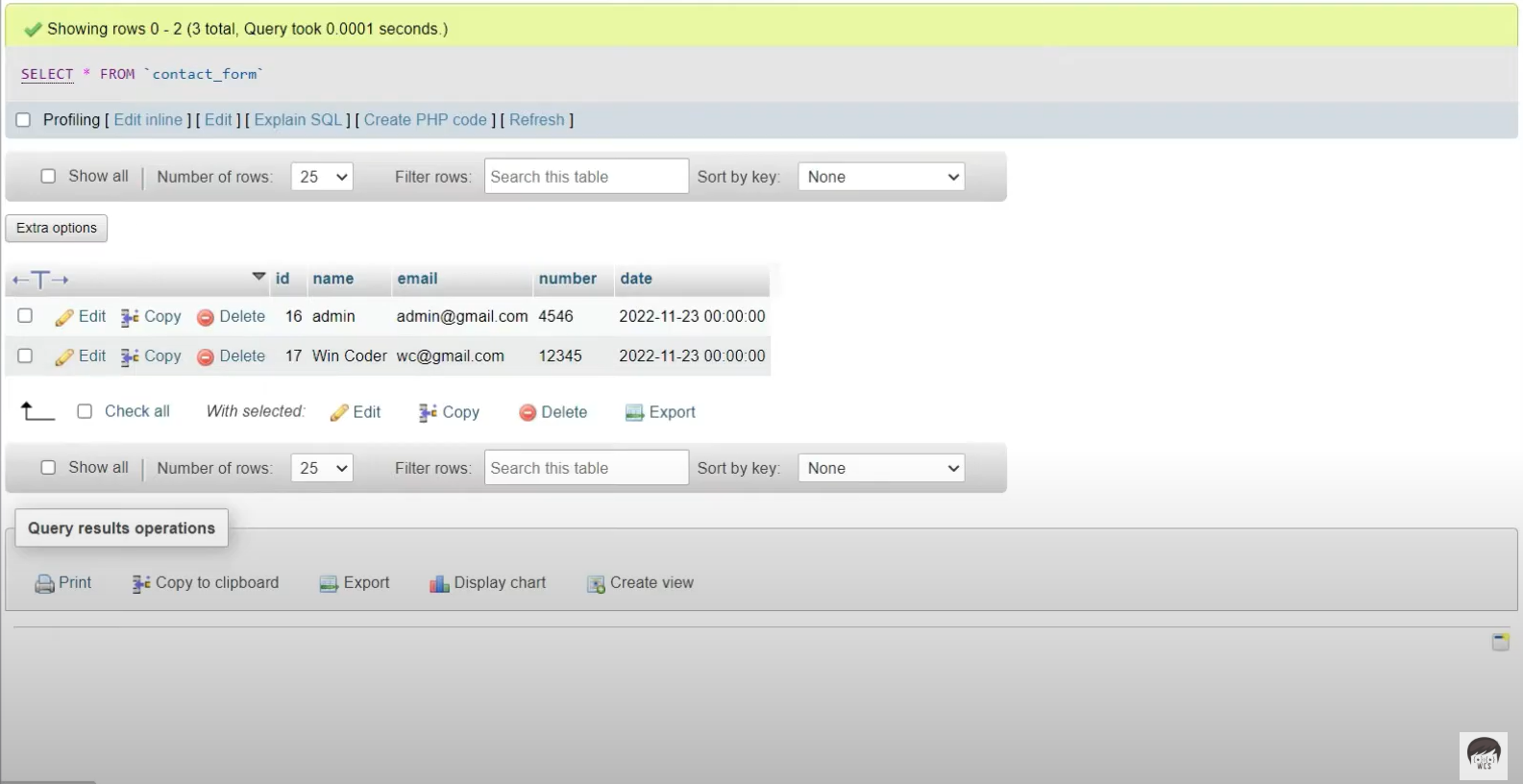The height and width of the screenshot is (784, 1523).
Task: Click the top Search this table field
Action: [x=585, y=177]
